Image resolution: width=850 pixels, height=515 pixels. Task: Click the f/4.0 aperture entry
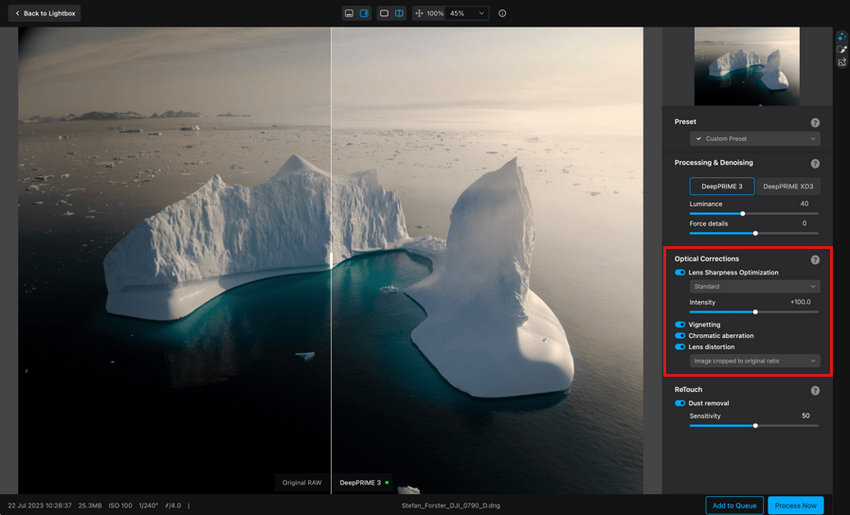173,505
